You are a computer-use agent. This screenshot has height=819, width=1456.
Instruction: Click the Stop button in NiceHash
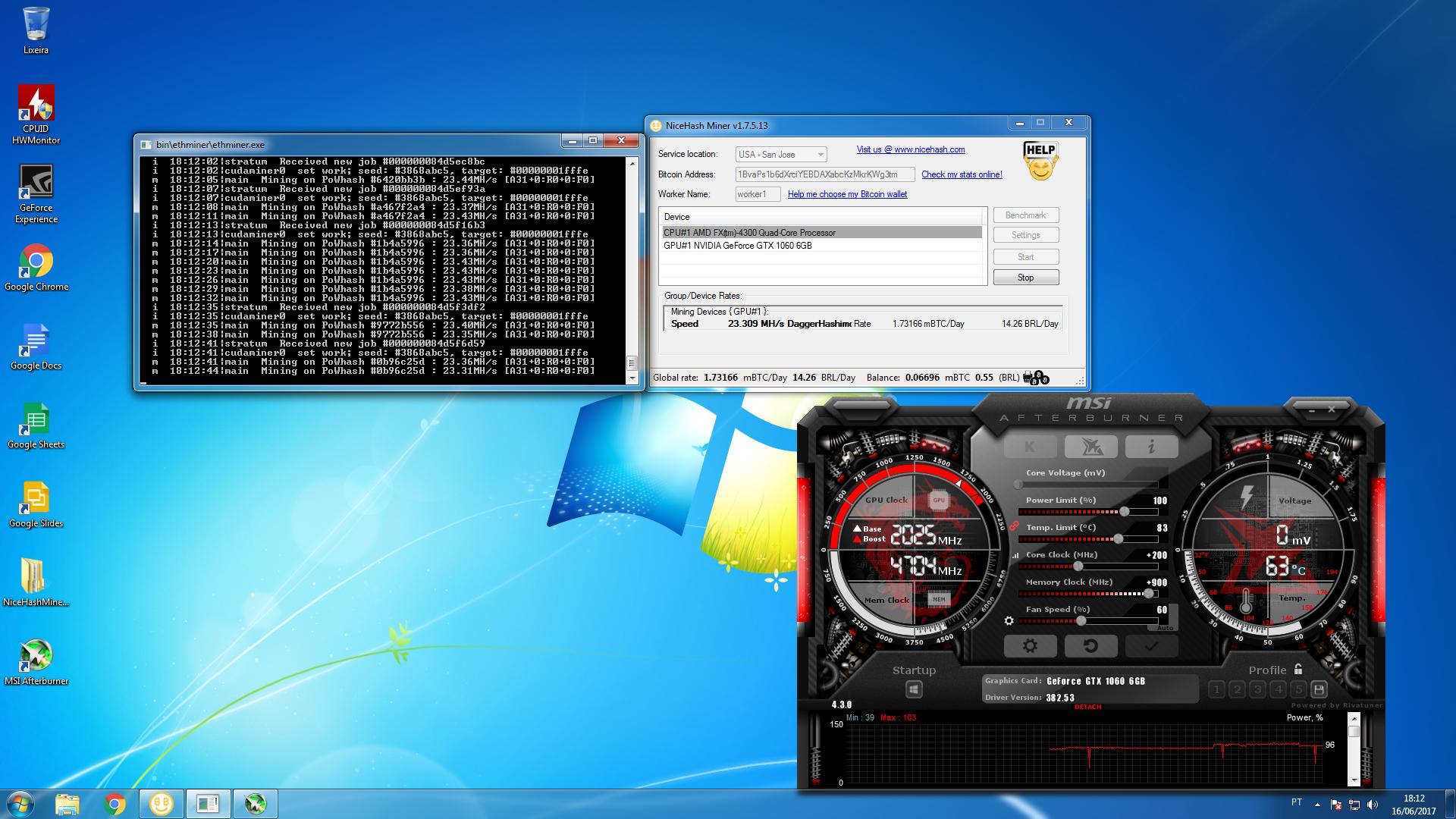coord(1026,278)
